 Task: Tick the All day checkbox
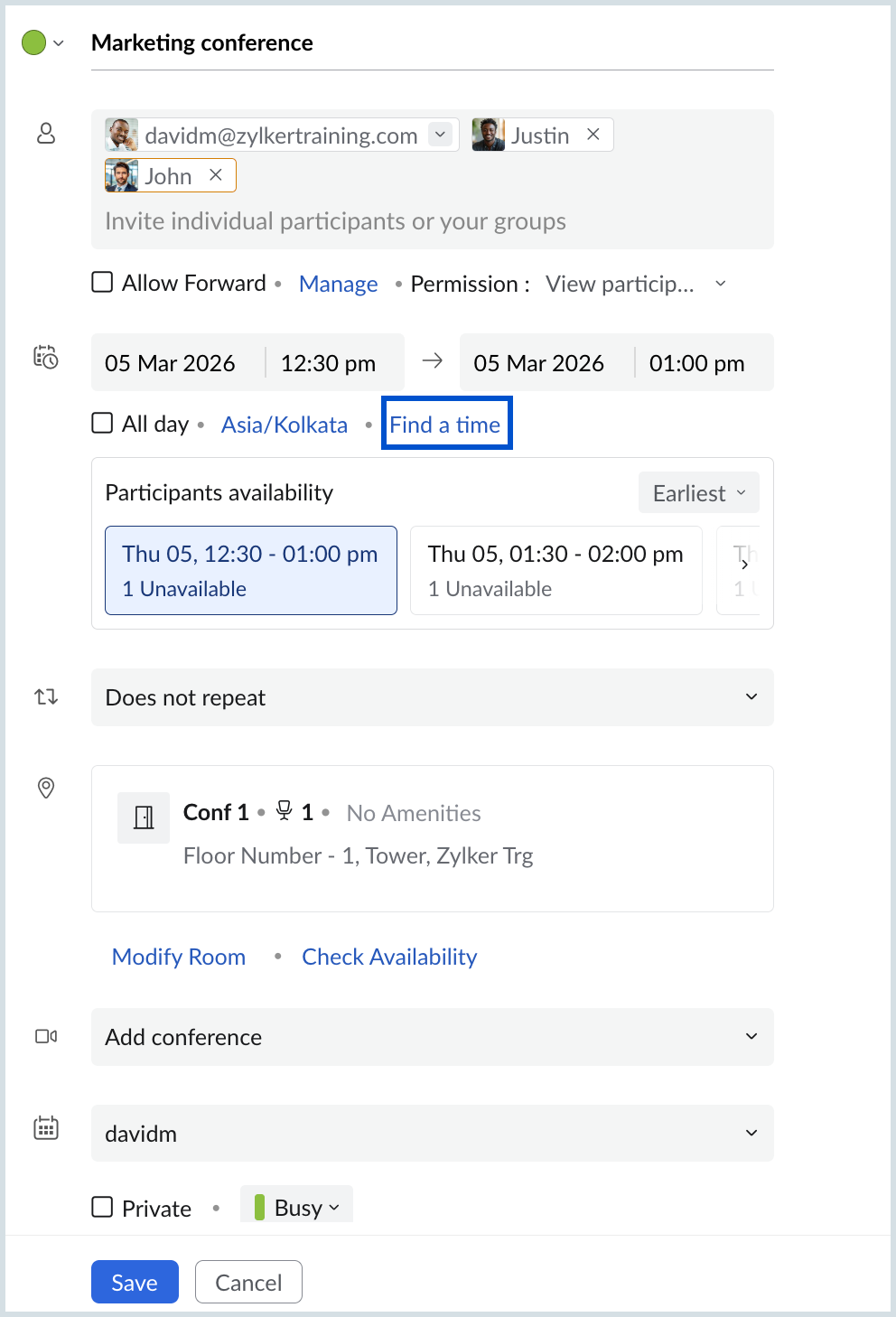tap(103, 424)
